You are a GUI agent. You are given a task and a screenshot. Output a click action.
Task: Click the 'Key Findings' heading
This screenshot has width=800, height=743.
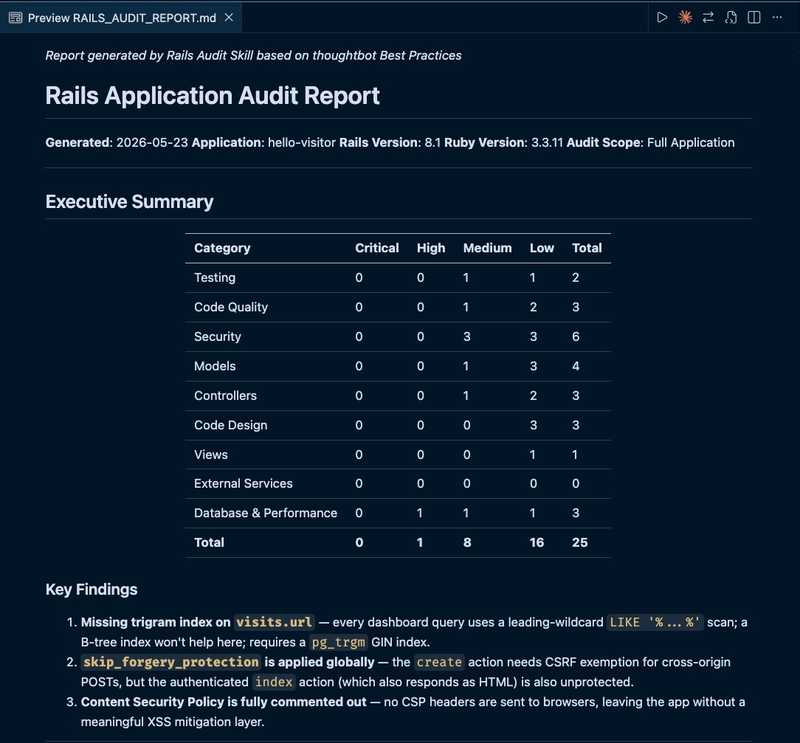click(91, 589)
